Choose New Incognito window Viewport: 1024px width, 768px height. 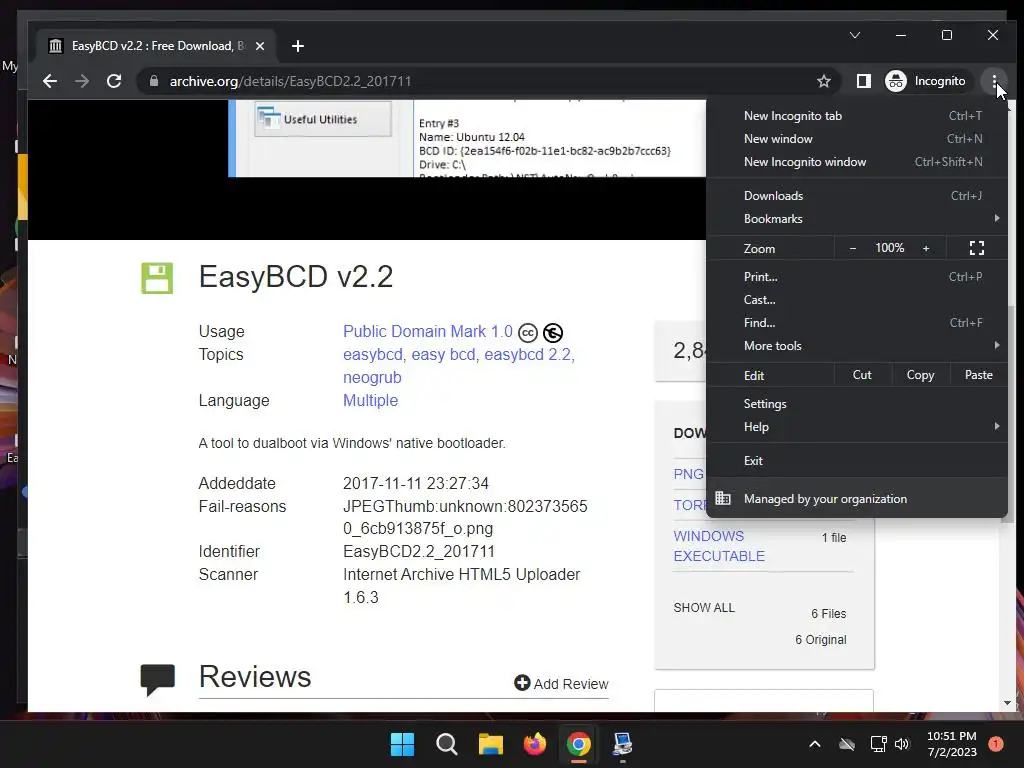click(857, 162)
